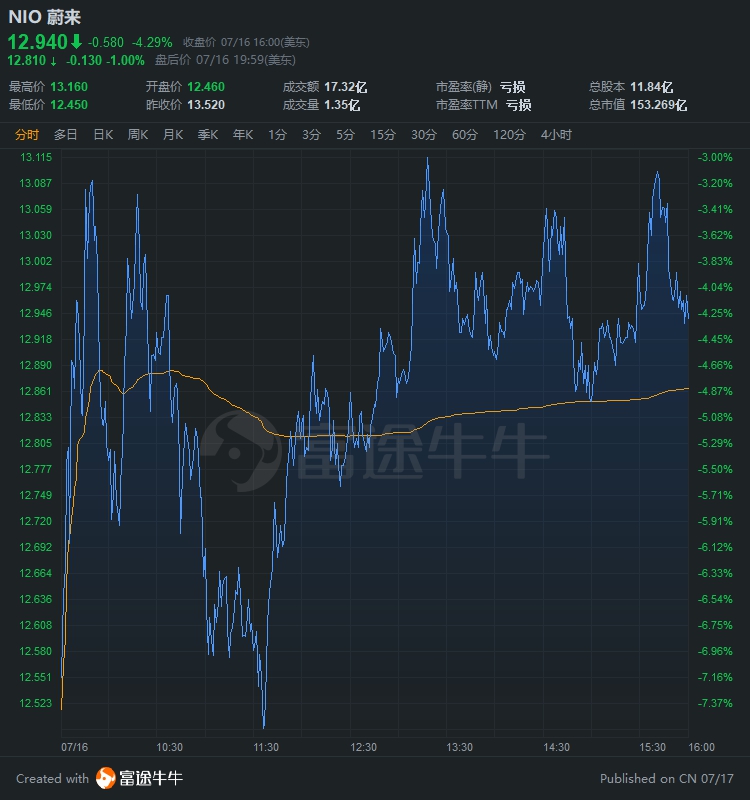Click the -3.00% percent axis label

click(x=715, y=157)
